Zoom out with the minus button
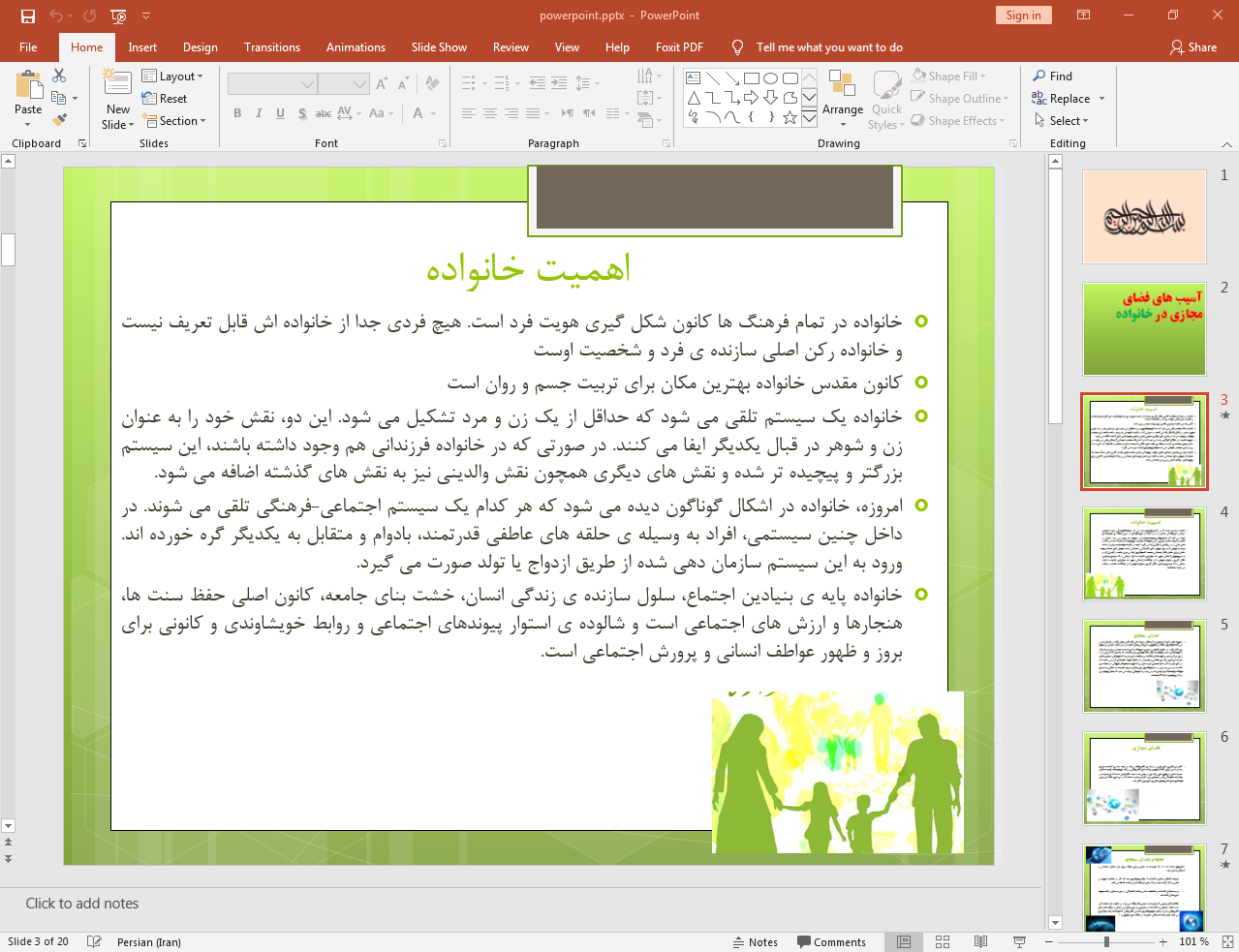This screenshot has width=1239, height=952. [x=1049, y=941]
